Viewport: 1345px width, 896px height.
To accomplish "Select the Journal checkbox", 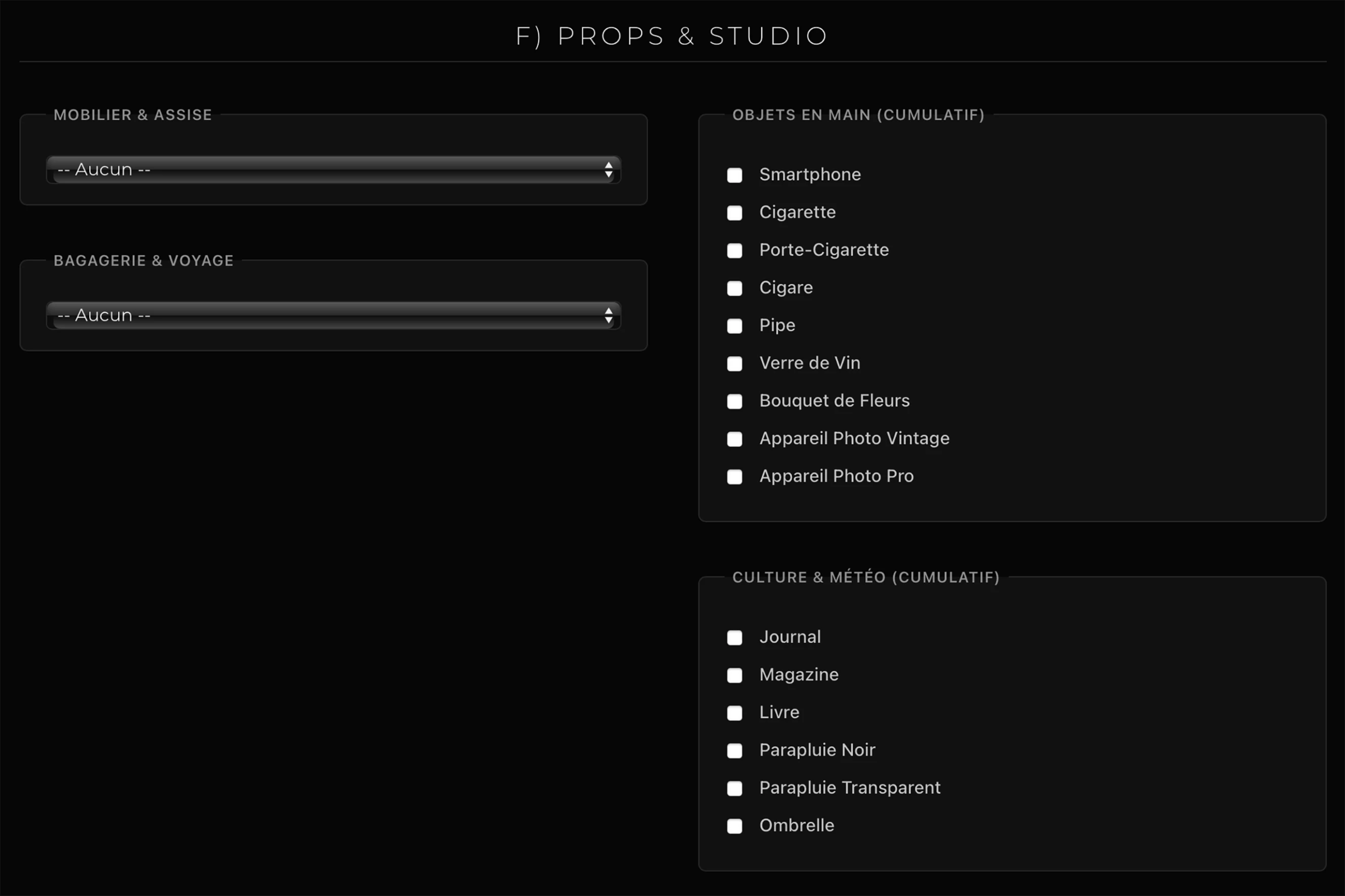I will point(734,638).
